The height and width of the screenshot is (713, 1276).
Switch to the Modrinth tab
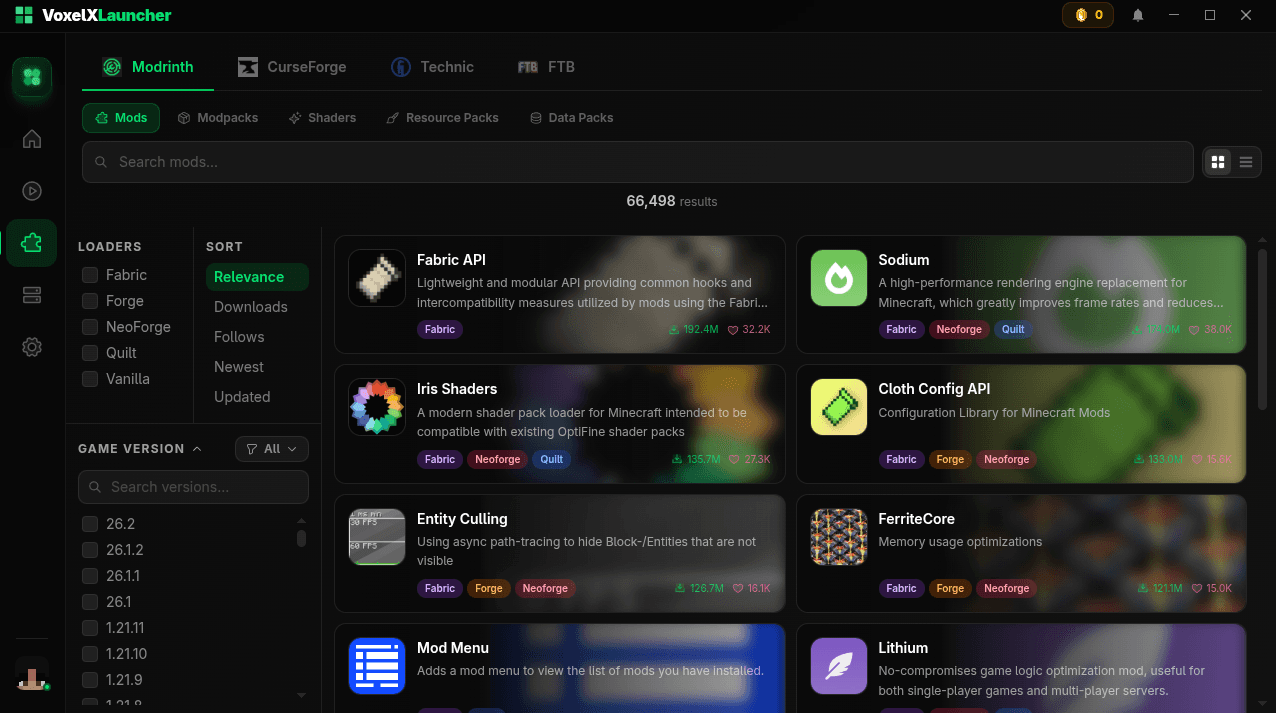(x=148, y=67)
